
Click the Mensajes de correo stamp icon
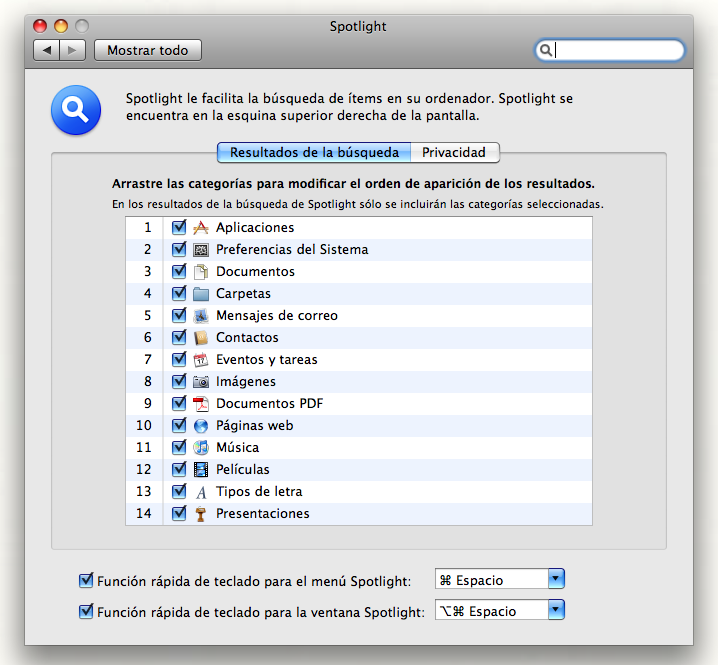(201, 316)
